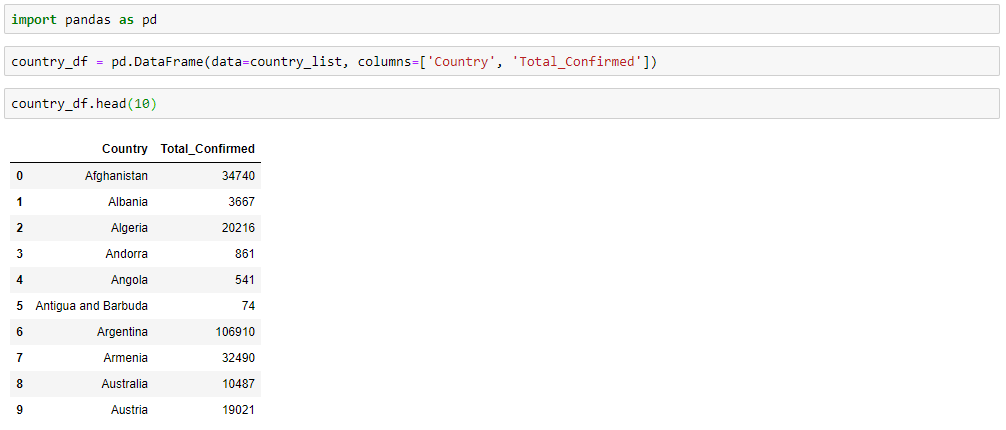This screenshot has height=430, width=1006.
Task: Click the value 74 for Antigua and Barbuda
Action: click(248, 305)
